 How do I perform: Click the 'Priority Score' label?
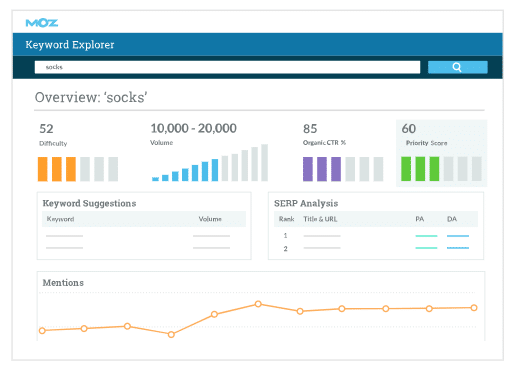(426, 143)
